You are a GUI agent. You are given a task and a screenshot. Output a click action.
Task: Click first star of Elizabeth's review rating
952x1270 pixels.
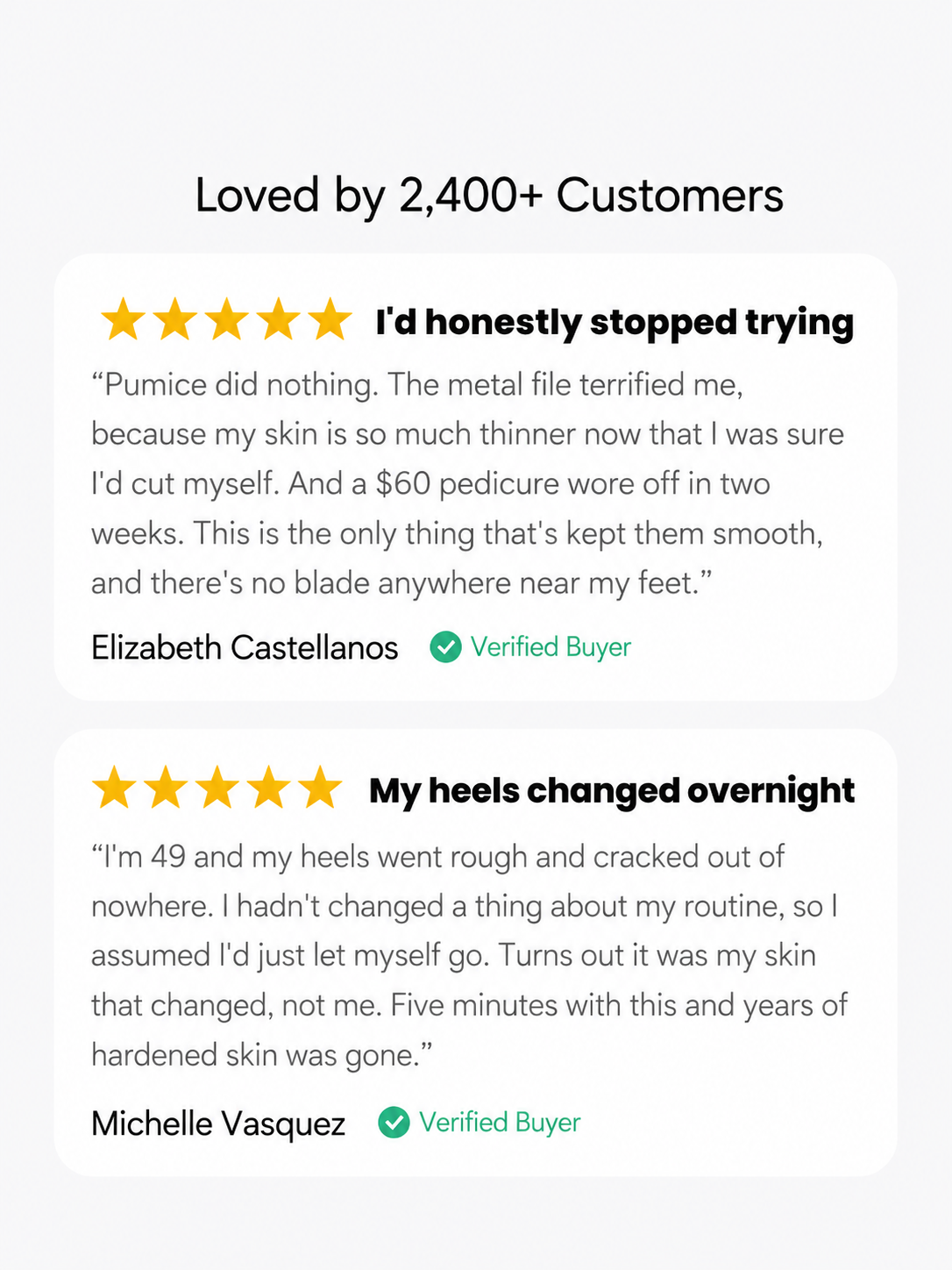pyautogui.click(x=124, y=319)
